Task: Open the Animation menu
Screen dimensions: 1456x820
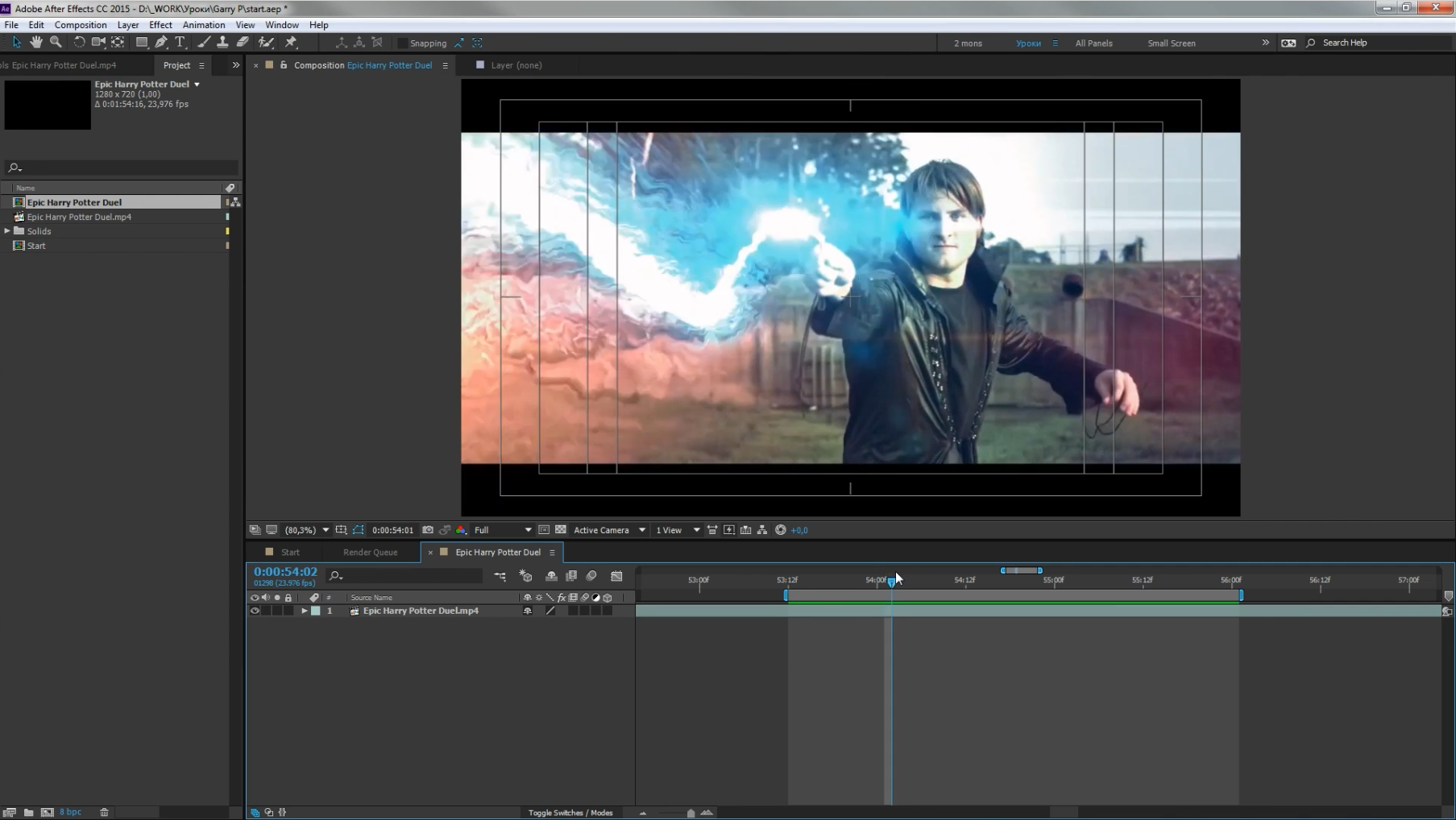Action: point(204,25)
